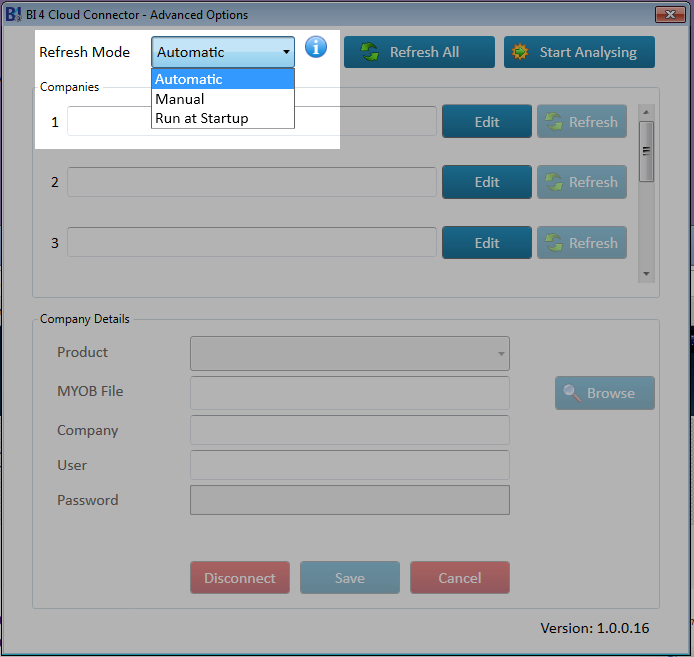
Task: Save the company details
Action: click(350, 577)
